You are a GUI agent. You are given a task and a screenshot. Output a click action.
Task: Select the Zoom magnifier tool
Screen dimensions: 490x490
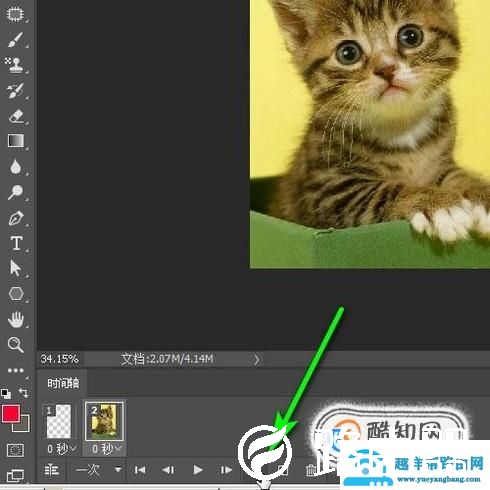point(15,344)
